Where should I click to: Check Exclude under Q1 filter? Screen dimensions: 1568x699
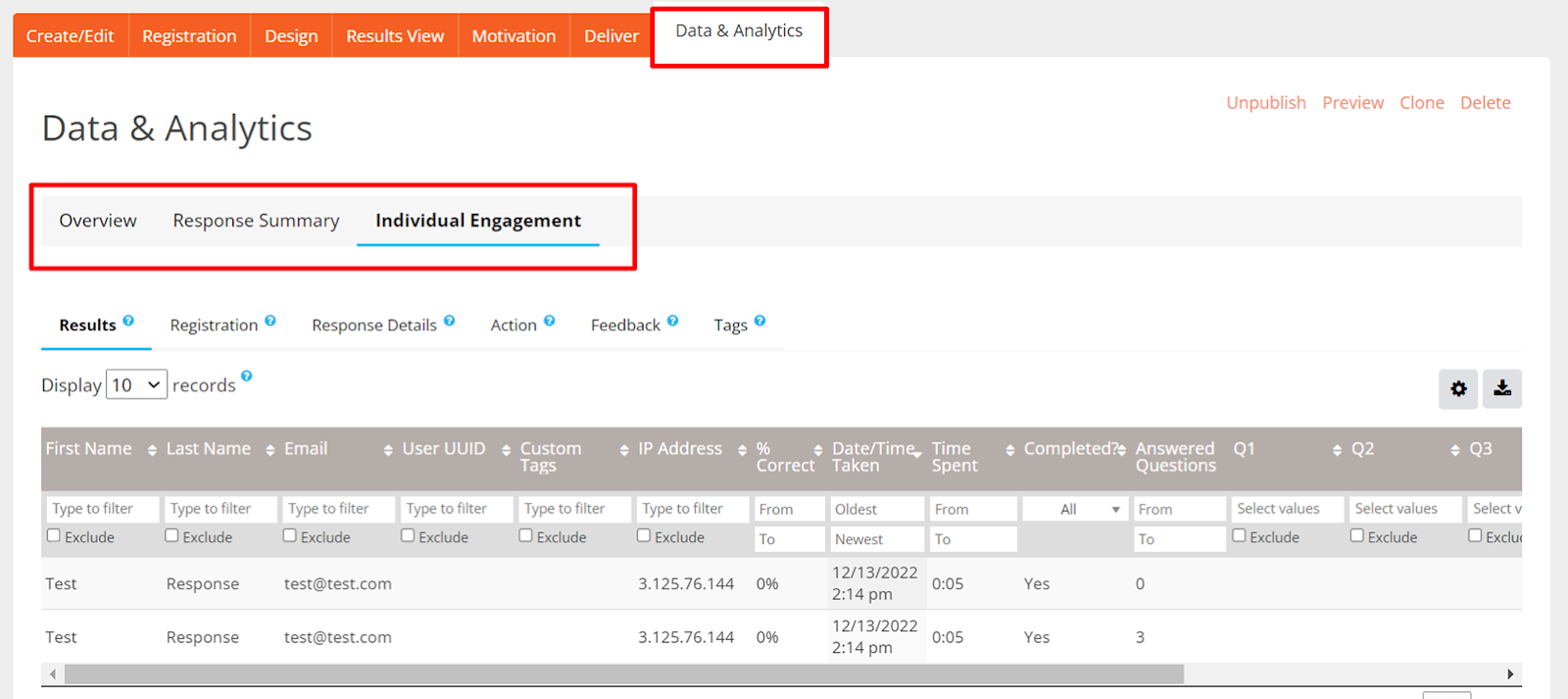pos(1240,535)
